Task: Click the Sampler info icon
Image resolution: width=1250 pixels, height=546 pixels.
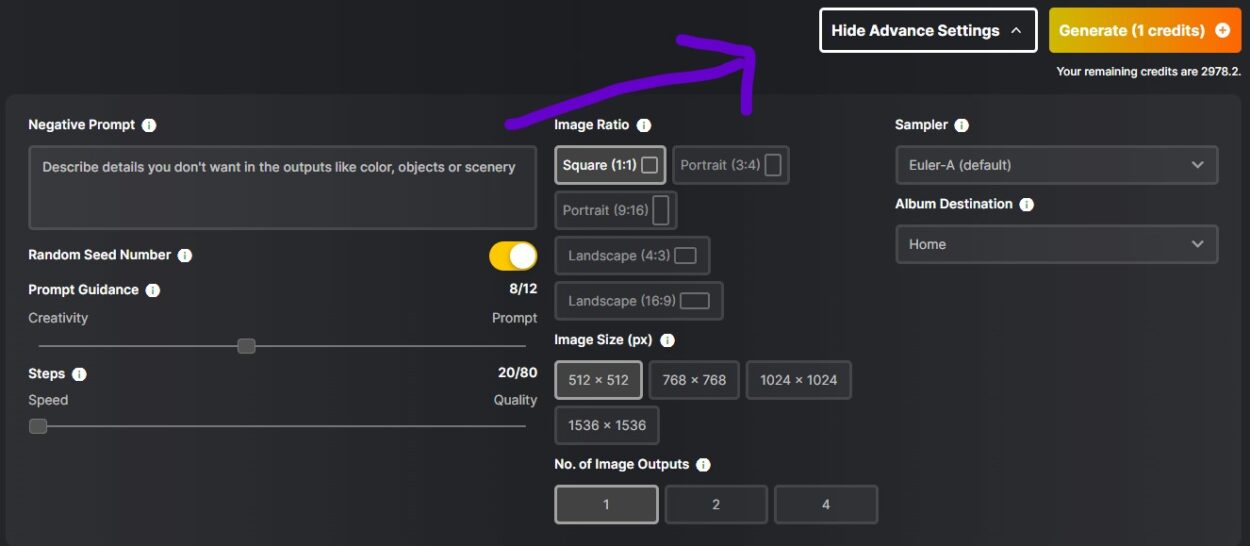Action: point(961,126)
